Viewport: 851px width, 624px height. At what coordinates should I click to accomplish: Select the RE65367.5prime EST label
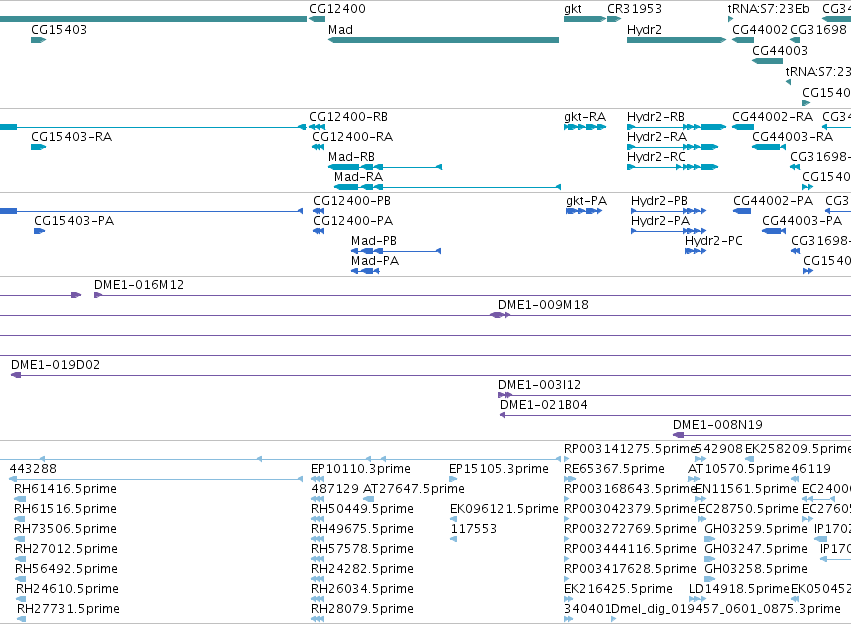coord(614,469)
